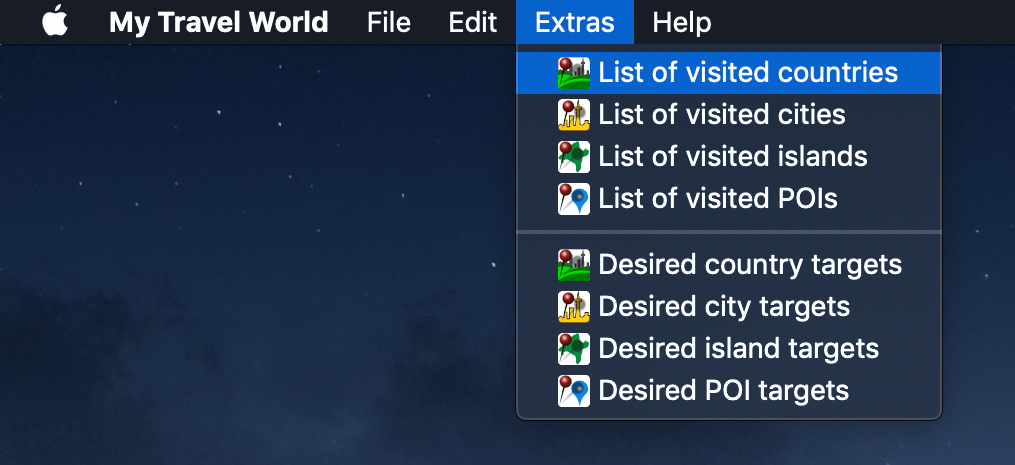Open the Help menu
Viewport: 1015px width, 465px height.
(x=682, y=22)
